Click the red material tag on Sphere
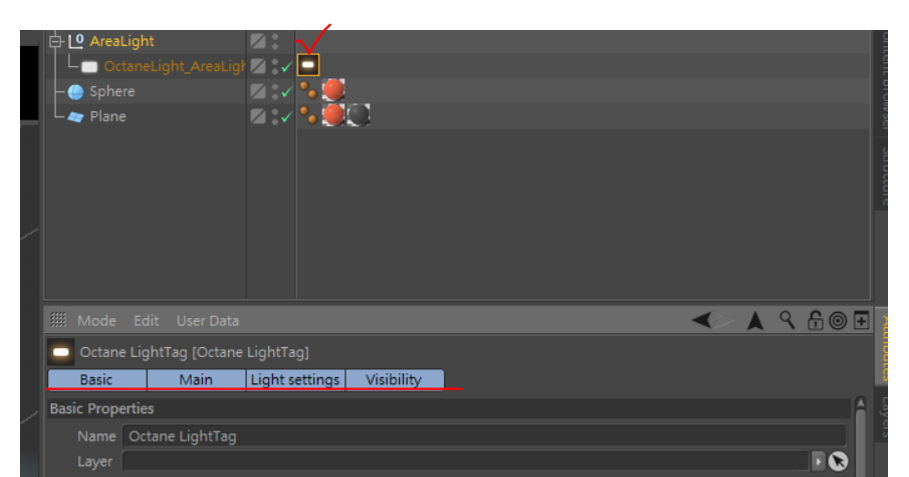Viewport: 909px width, 477px height. [x=333, y=90]
